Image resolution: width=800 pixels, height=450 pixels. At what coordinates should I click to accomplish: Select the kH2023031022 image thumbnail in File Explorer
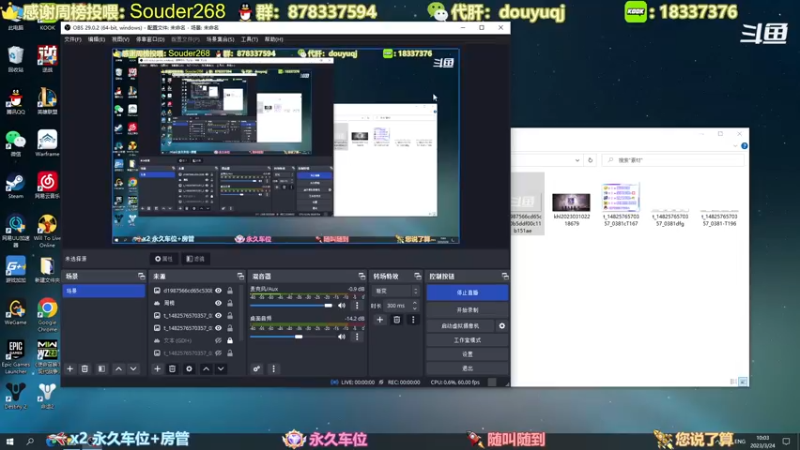(x=571, y=202)
